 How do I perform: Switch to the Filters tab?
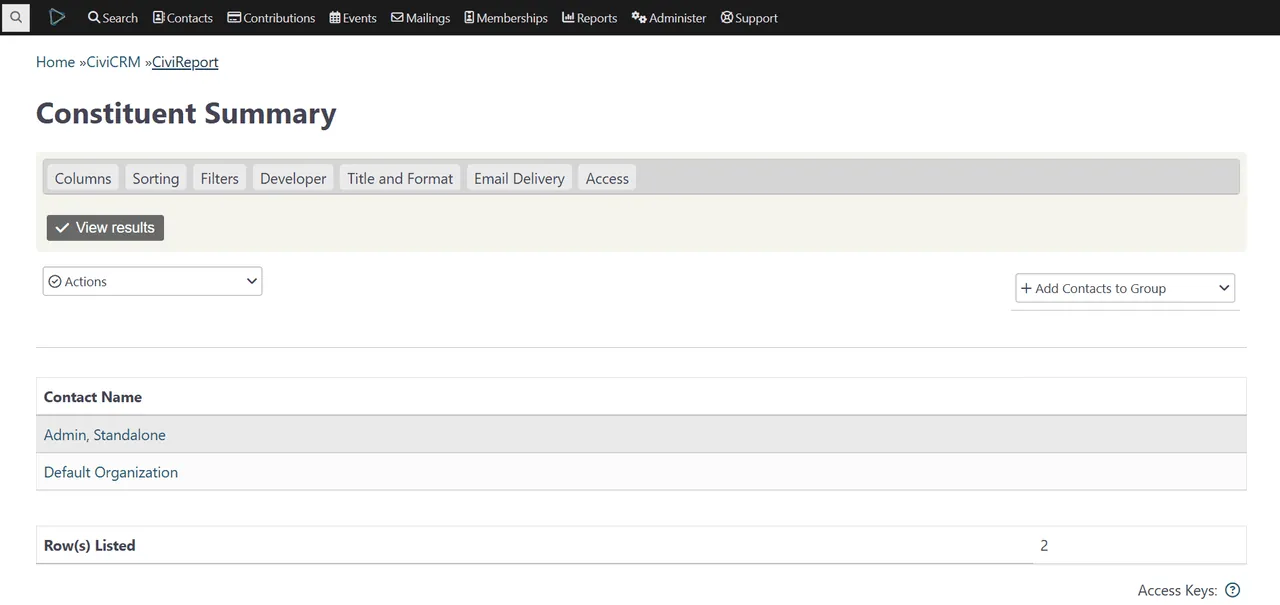pyautogui.click(x=219, y=178)
